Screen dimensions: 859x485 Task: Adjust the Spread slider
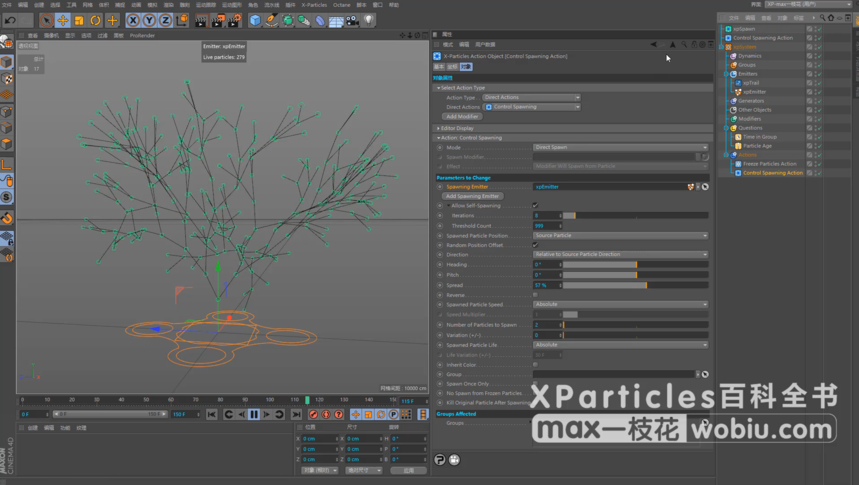pos(635,285)
